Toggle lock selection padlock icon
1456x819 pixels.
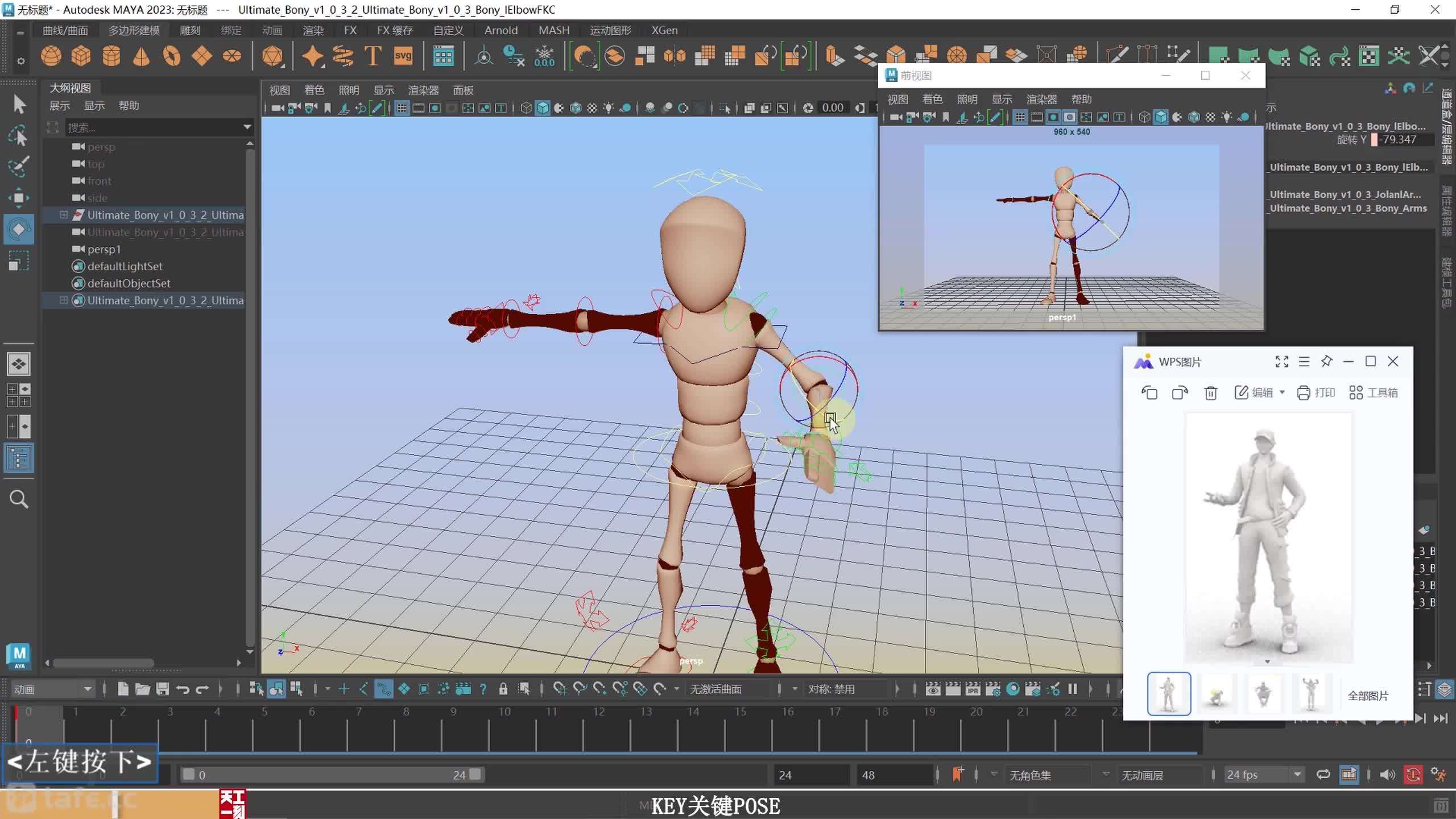503,689
